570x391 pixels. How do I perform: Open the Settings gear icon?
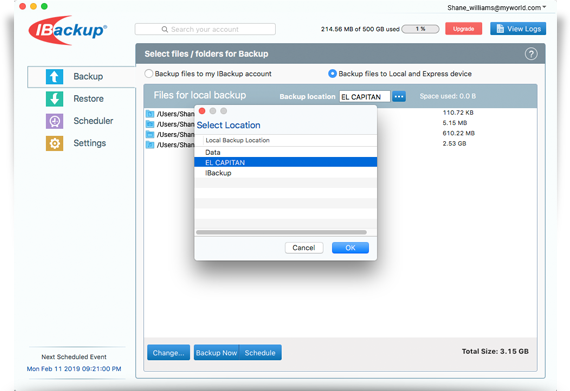click(54, 143)
